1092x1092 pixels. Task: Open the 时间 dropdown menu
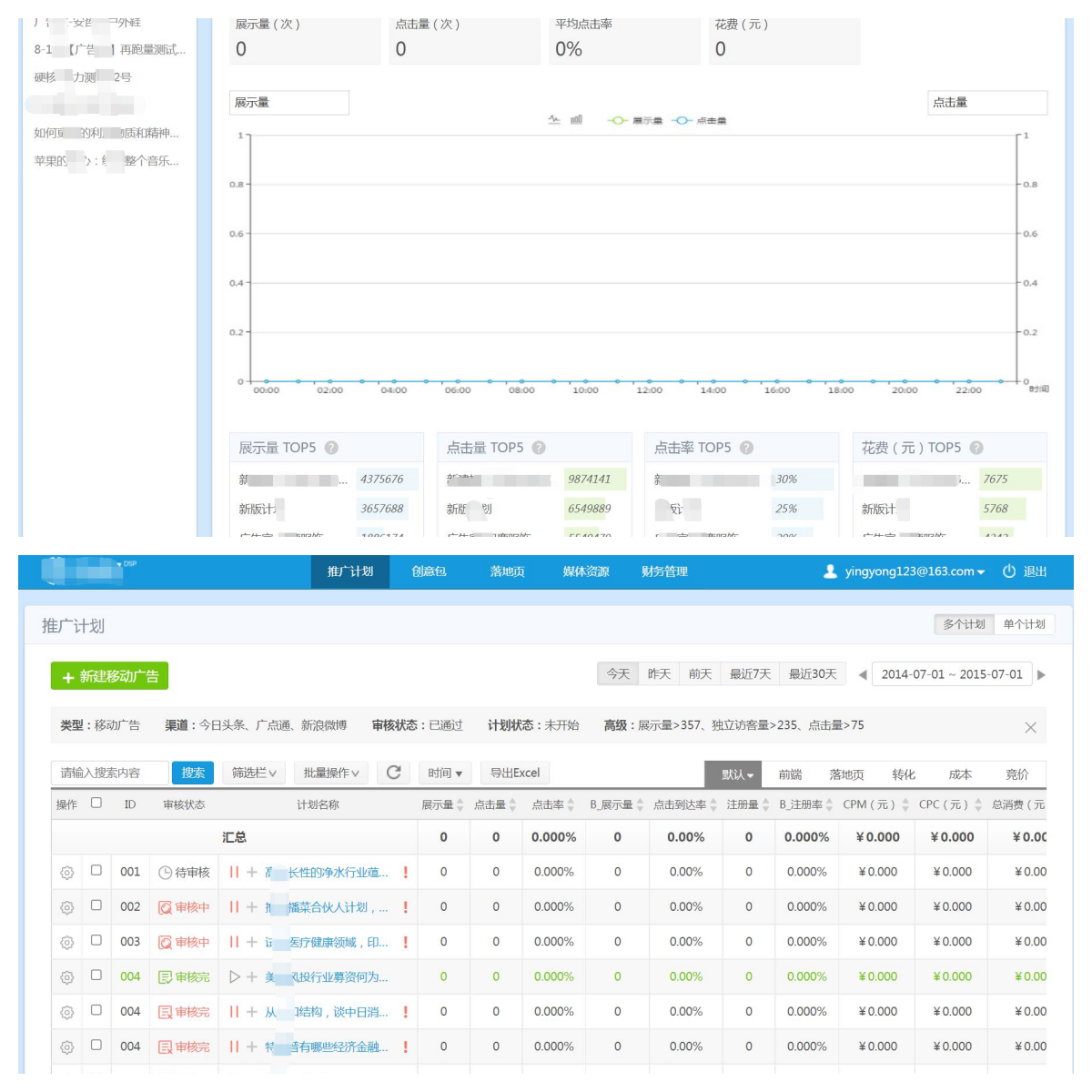click(445, 773)
